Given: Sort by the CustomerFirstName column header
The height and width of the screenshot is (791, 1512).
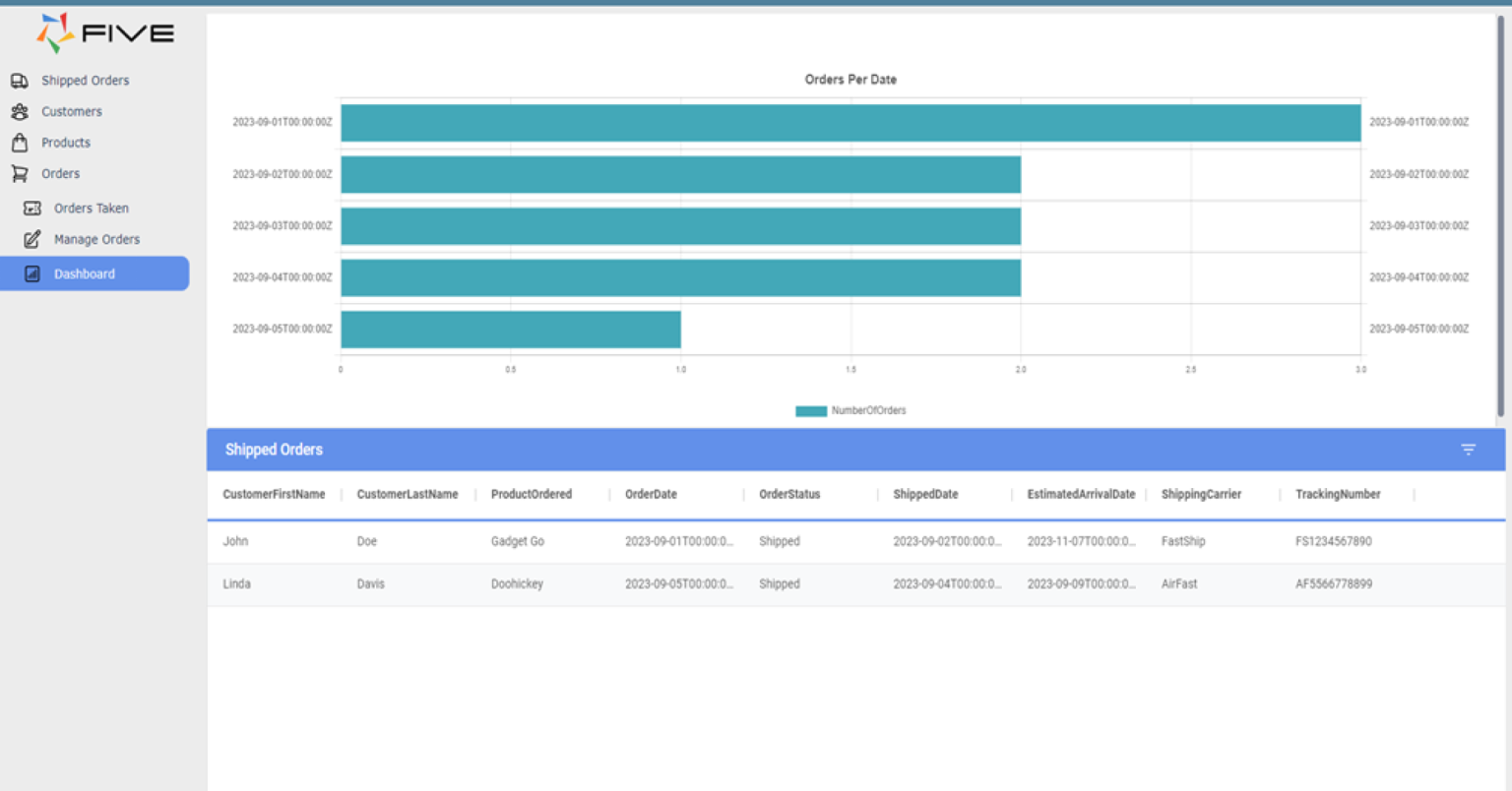Looking at the screenshot, I should click(273, 494).
